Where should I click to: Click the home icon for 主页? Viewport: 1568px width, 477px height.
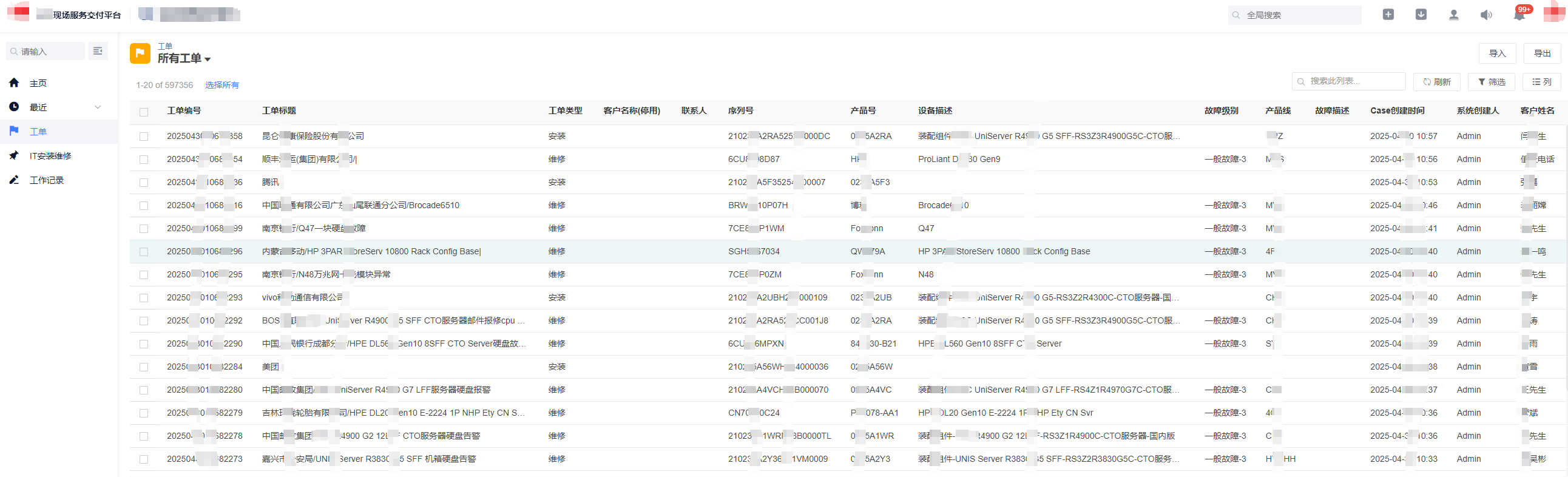pos(14,83)
